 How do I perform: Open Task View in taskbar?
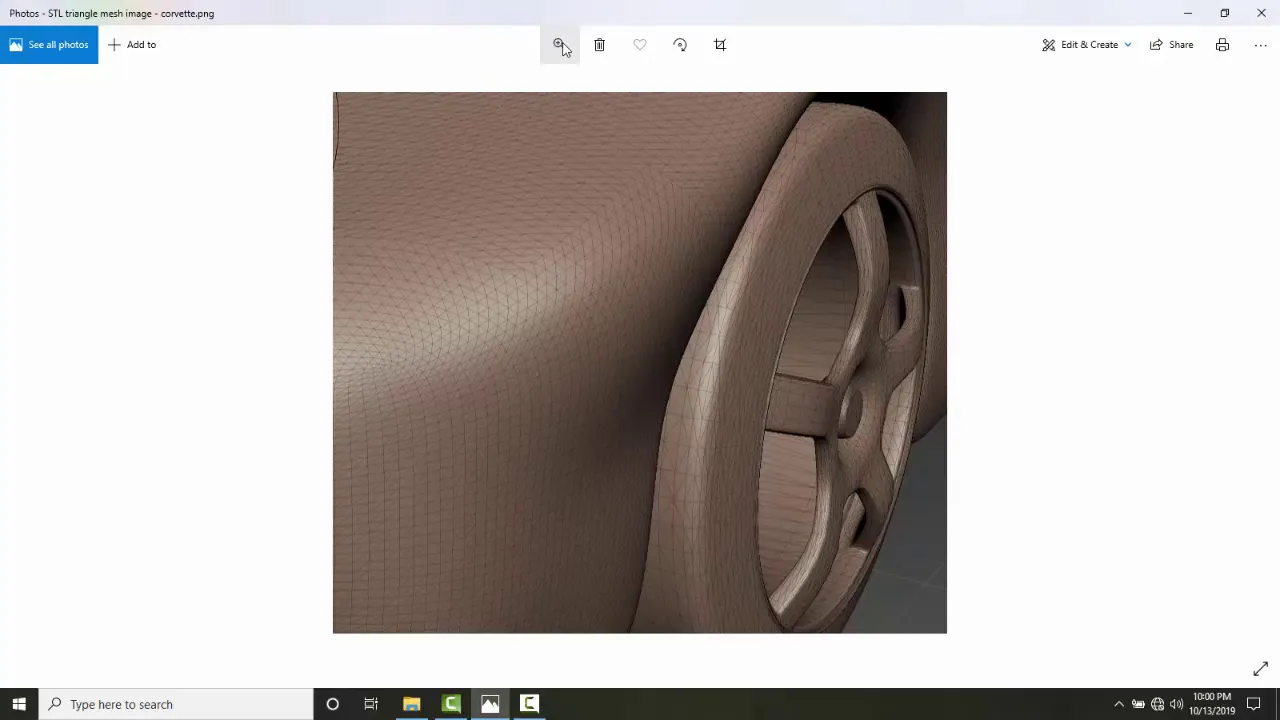pyautogui.click(x=371, y=704)
